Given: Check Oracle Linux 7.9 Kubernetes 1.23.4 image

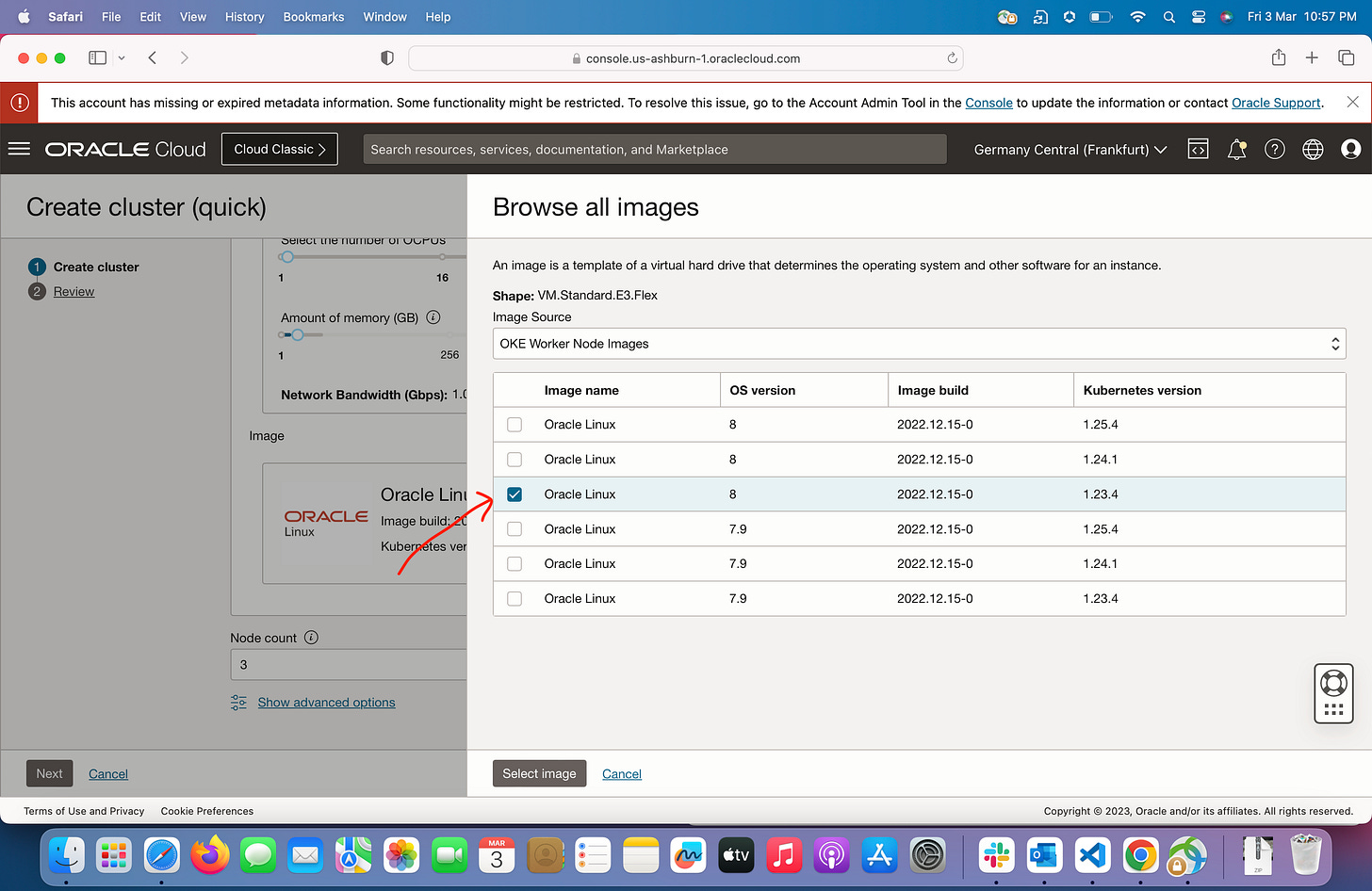Looking at the screenshot, I should [x=514, y=599].
